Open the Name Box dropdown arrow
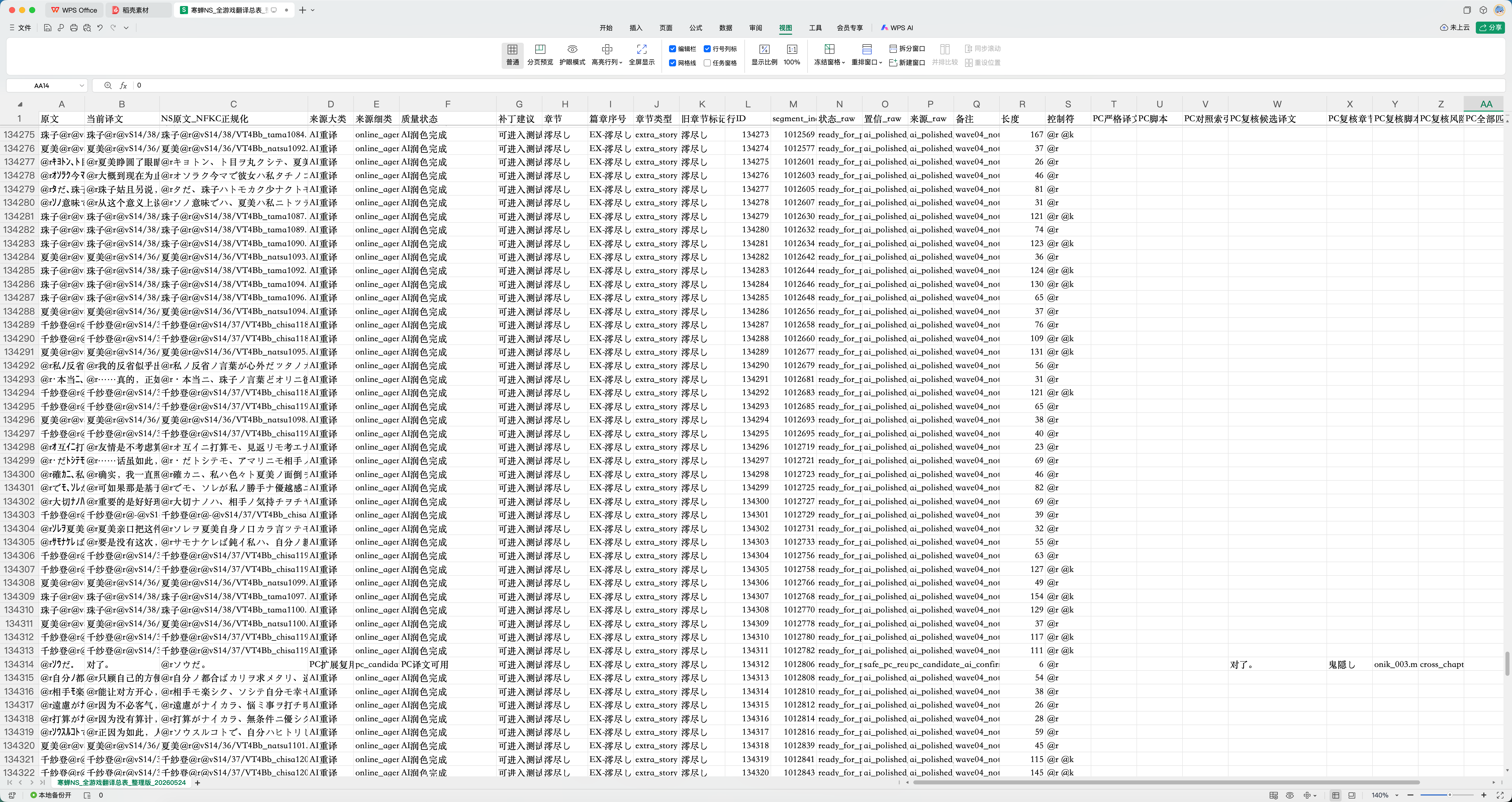 [x=82, y=86]
